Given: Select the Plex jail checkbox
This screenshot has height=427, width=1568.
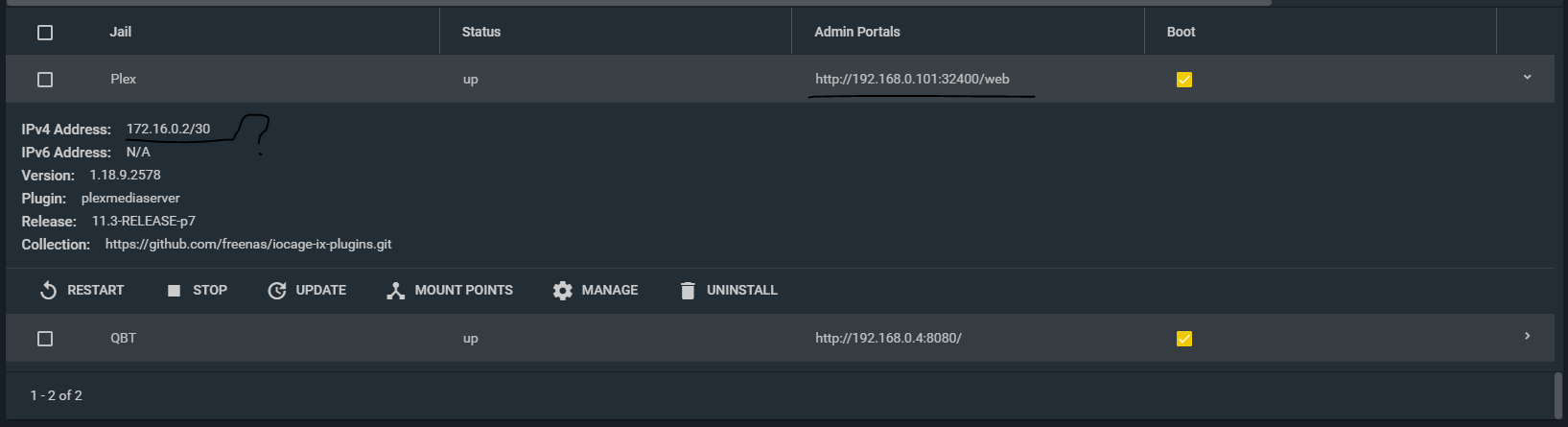Looking at the screenshot, I should 45,80.
